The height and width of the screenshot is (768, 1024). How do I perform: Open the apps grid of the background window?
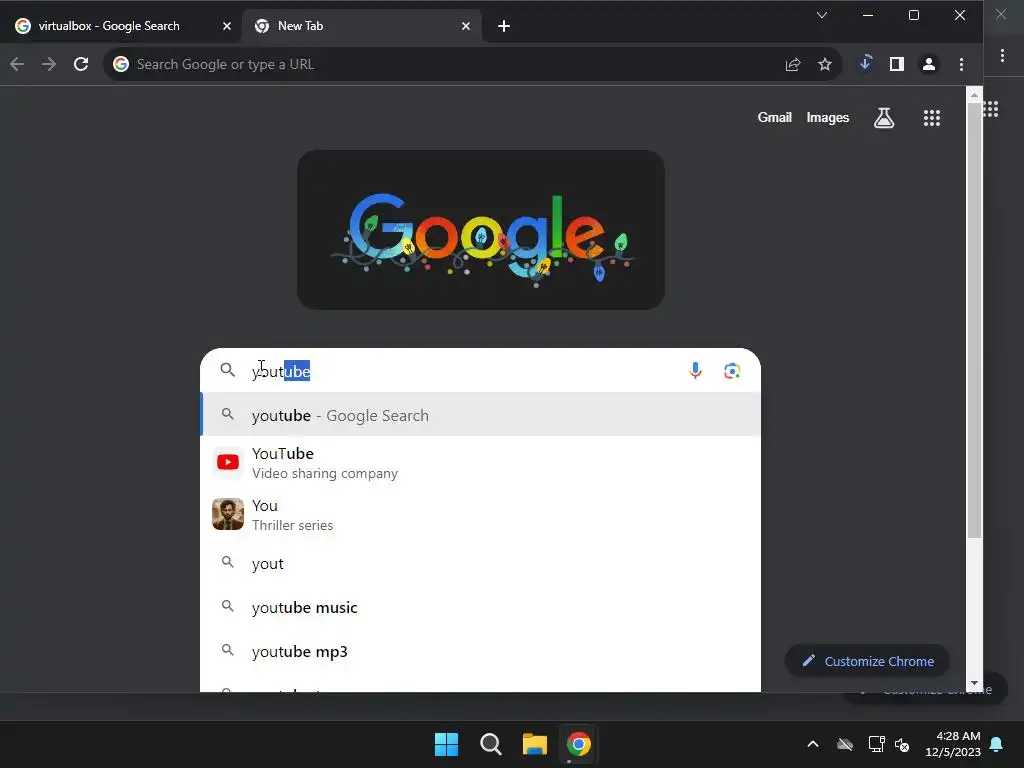[991, 109]
